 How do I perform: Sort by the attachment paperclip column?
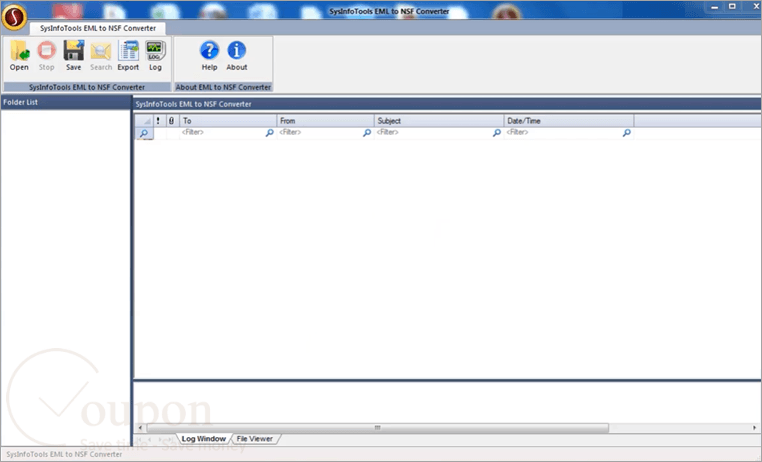(x=172, y=120)
